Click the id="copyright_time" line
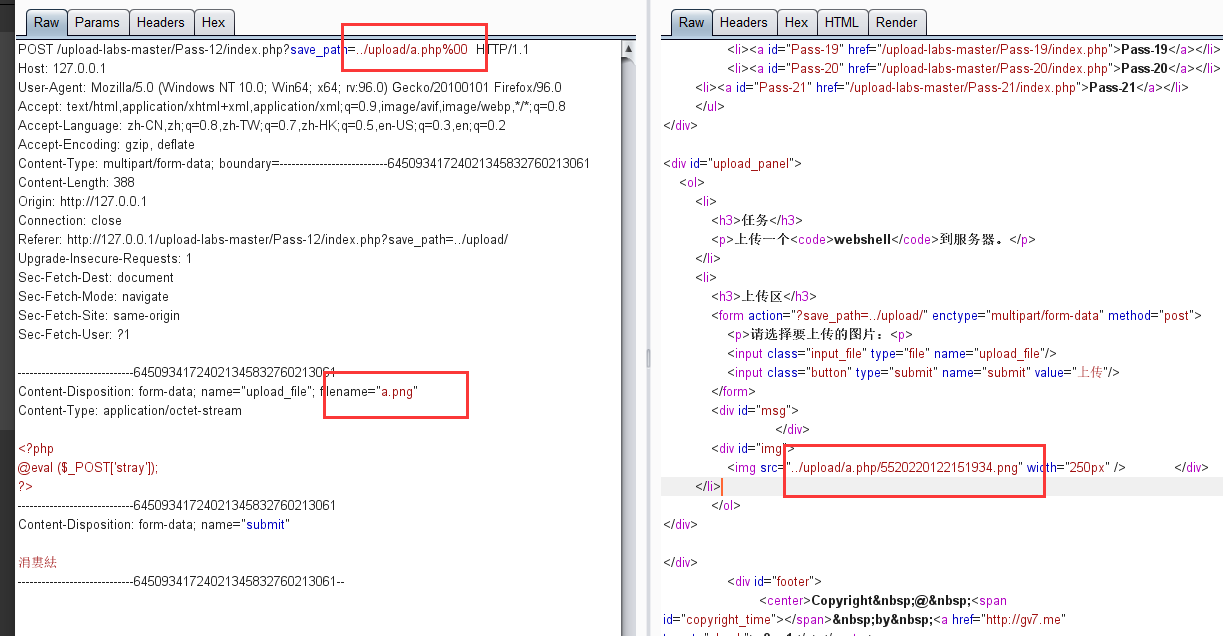 [x=864, y=619]
